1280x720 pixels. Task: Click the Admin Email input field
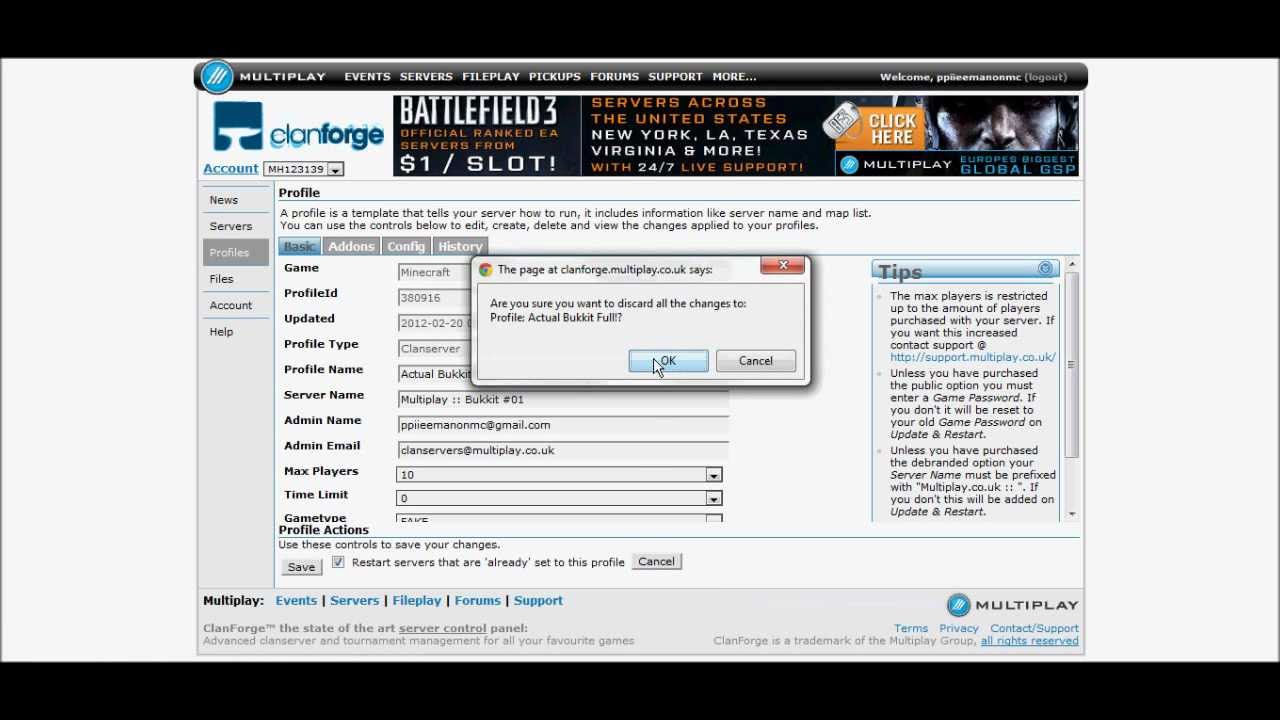click(x=563, y=450)
